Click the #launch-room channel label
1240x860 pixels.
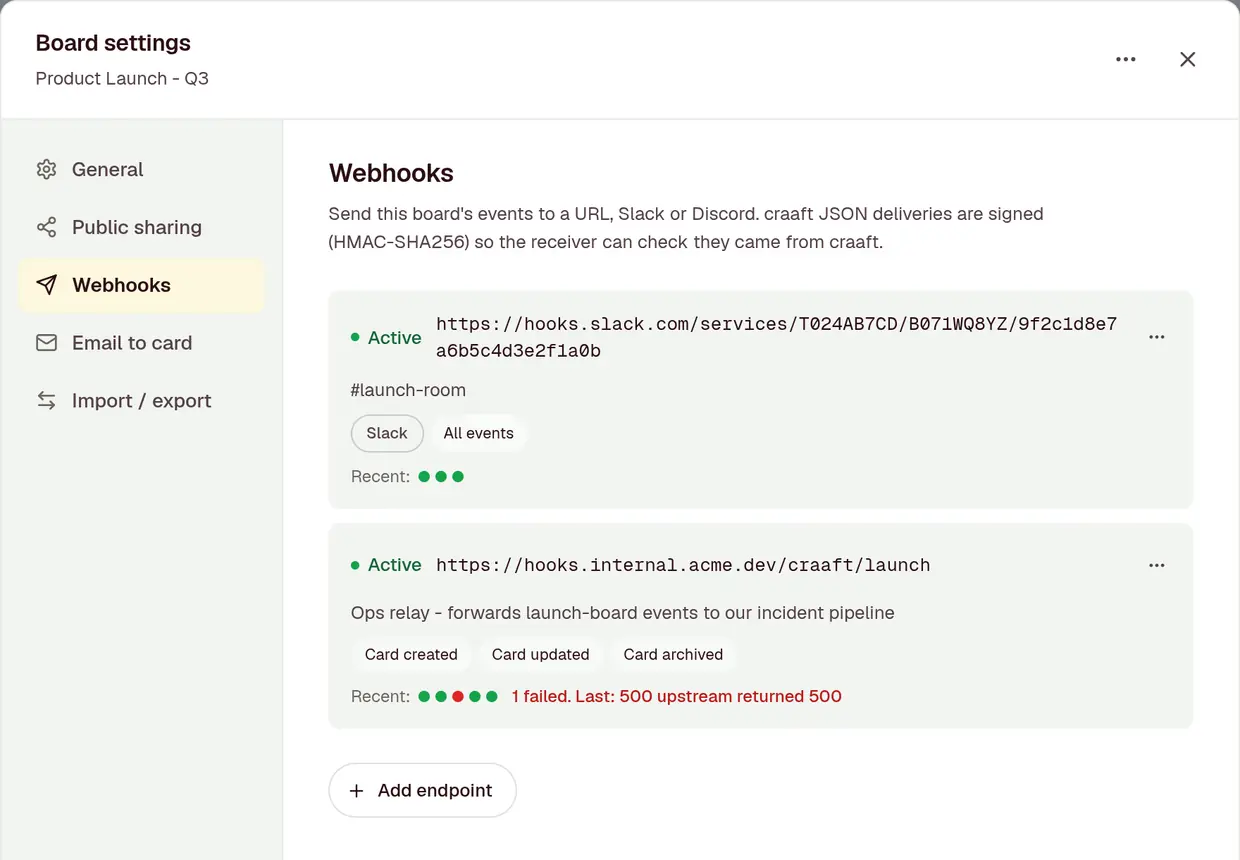pyautogui.click(x=408, y=390)
